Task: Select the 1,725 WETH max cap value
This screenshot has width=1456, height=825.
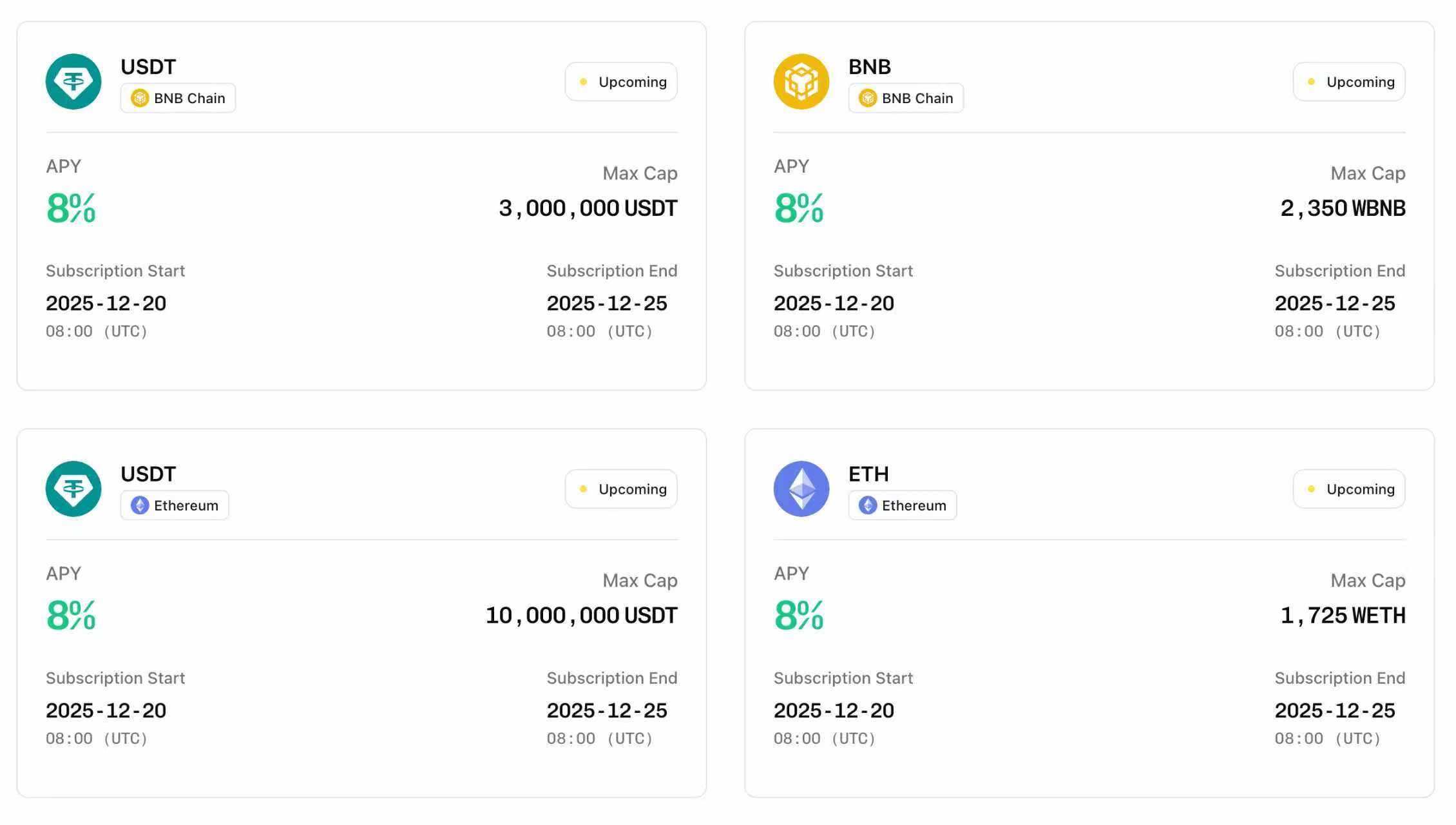Action: point(1343,616)
